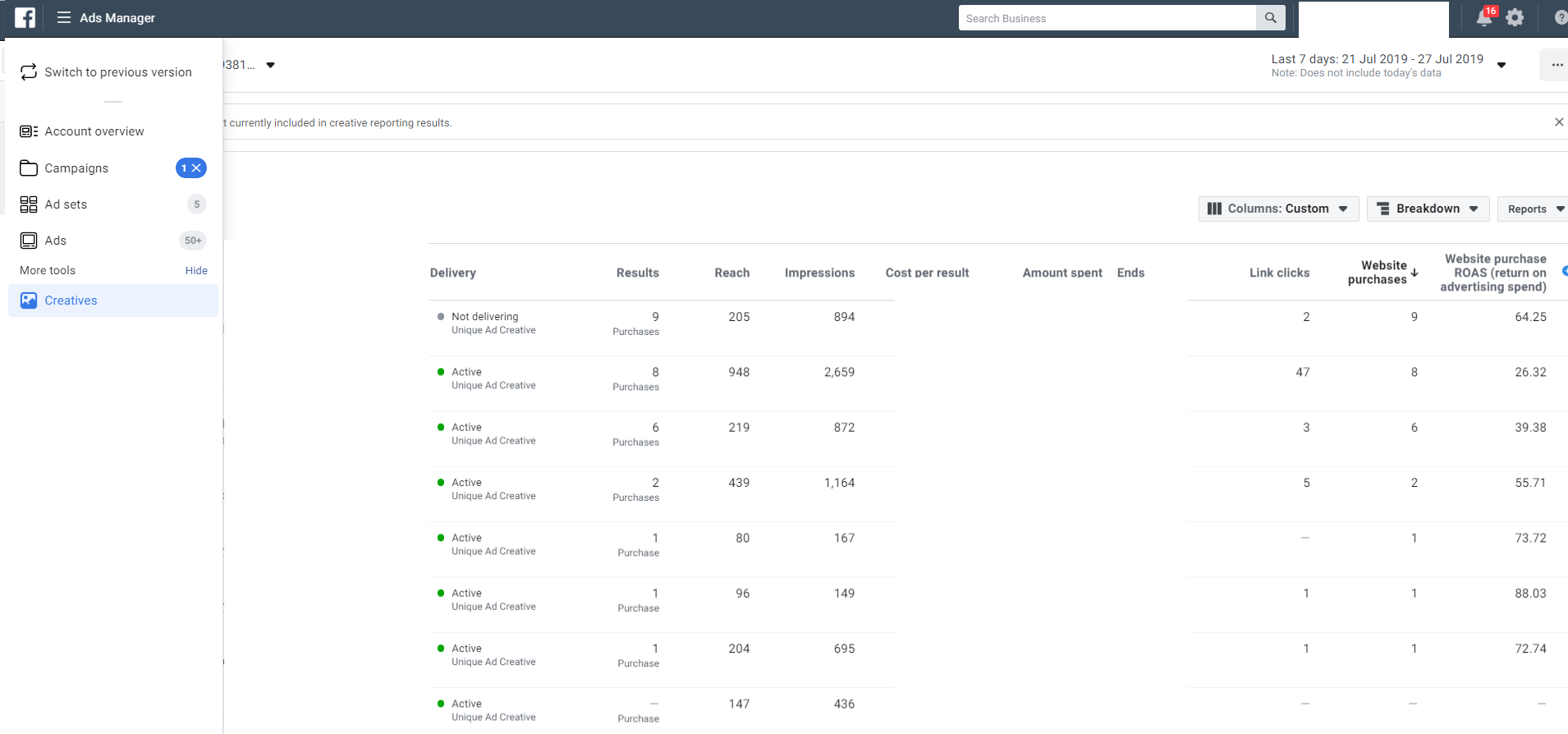Go to Ad sets in sidebar
Image resolution: width=1568 pixels, height=734 pixels.
(x=66, y=204)
